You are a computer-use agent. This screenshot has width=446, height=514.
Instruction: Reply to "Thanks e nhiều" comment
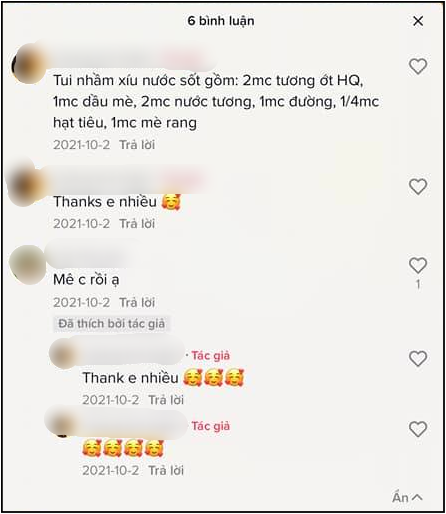pyautogui.click(x=137, y=223)
